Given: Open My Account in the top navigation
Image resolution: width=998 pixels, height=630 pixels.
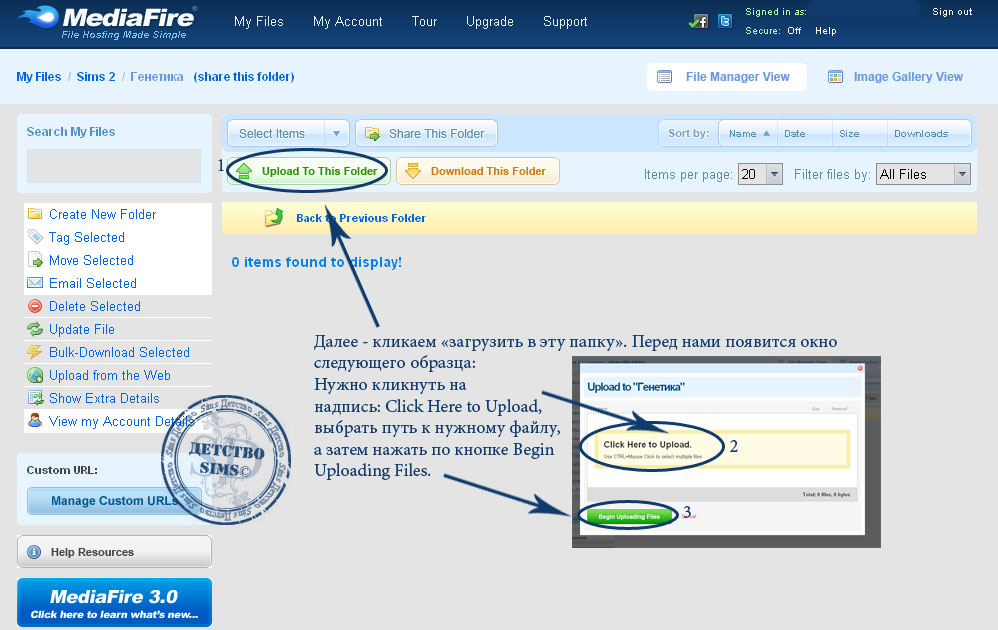Looking at the screenshot, I should (348, 22).
